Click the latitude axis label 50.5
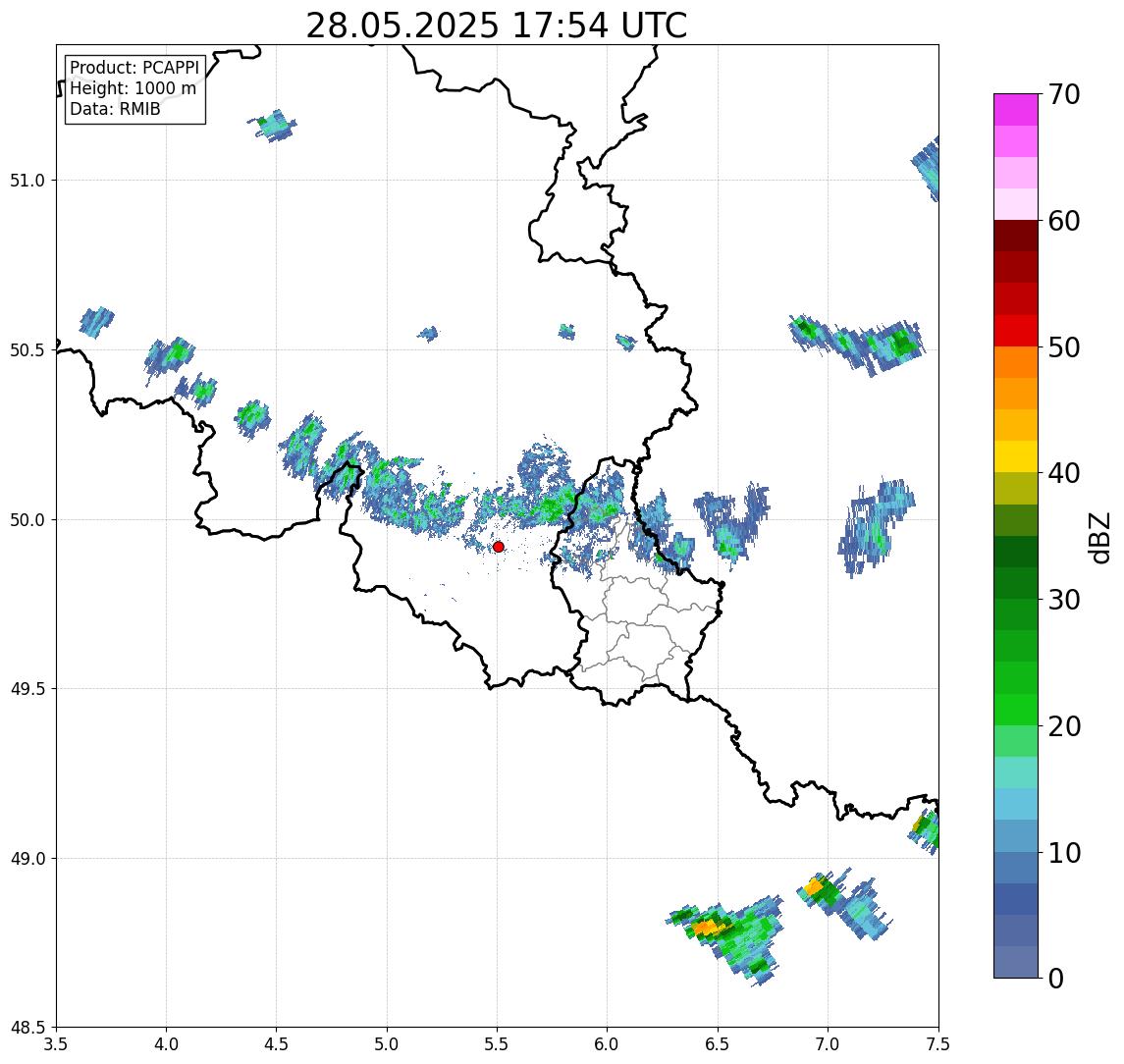 pyautogui.click(x=27, y=349)
